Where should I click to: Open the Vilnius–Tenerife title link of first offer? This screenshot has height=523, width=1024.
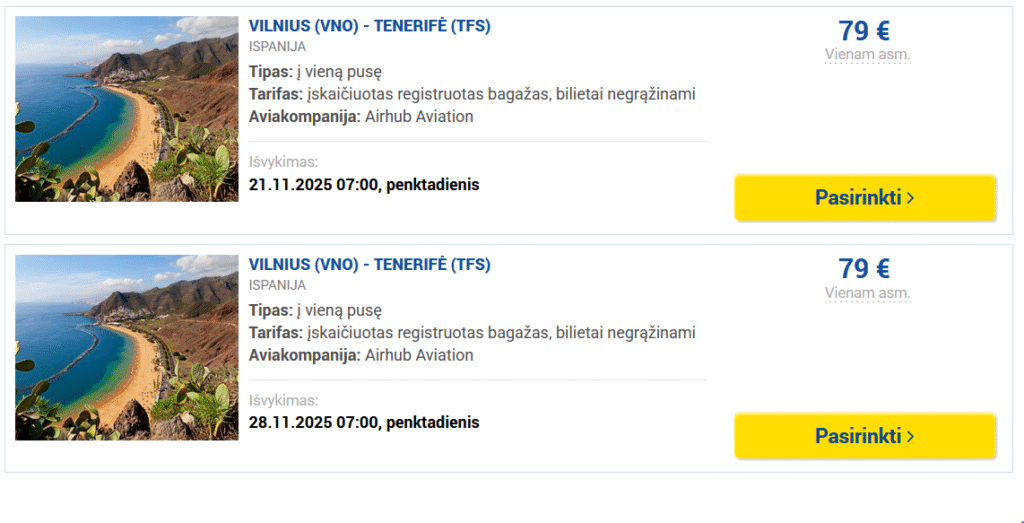(x=369, y=26)
